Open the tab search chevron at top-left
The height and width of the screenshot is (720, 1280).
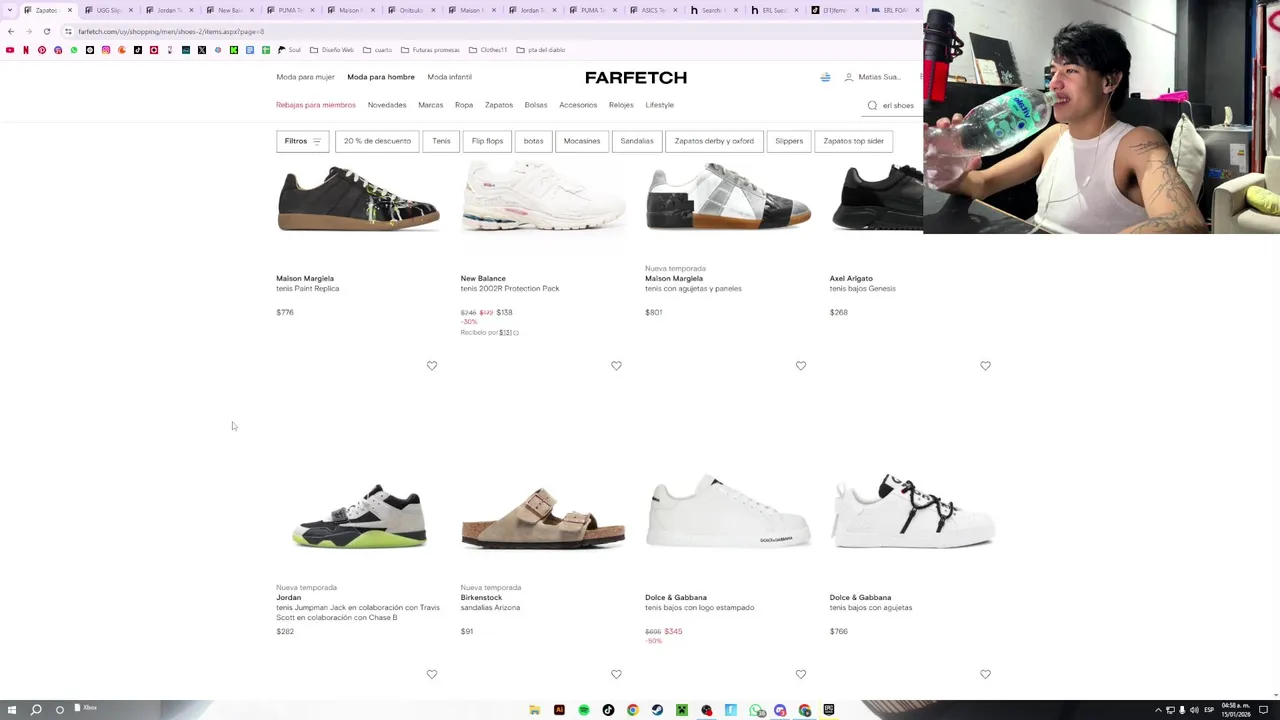[10, 10]
